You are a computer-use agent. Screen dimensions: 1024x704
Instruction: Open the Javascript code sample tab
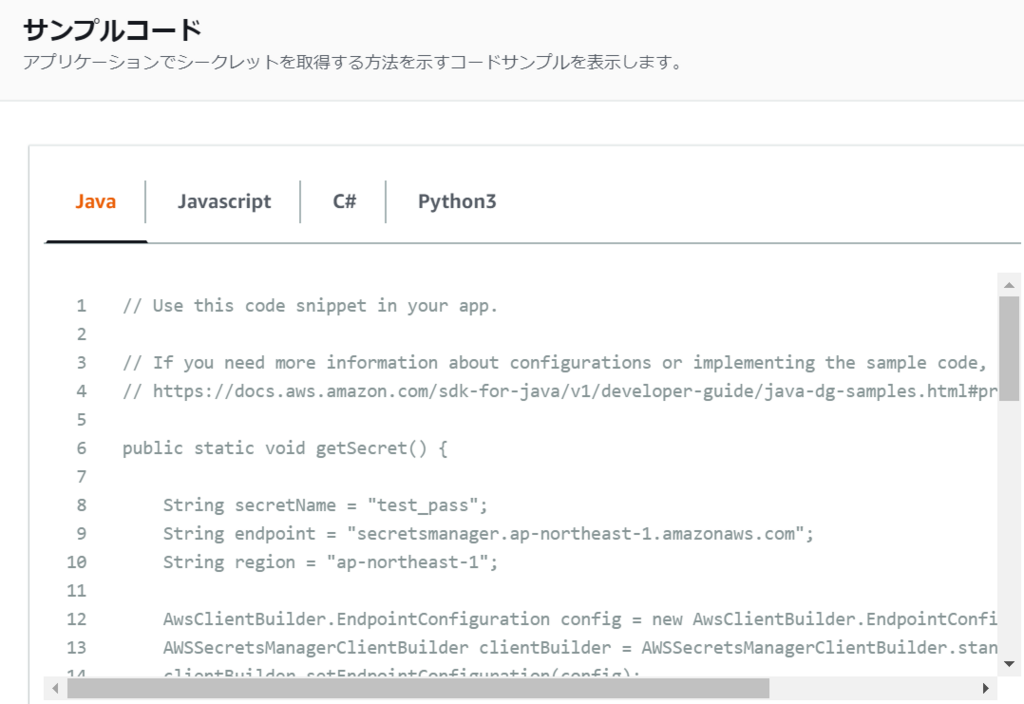click(224, 201)
